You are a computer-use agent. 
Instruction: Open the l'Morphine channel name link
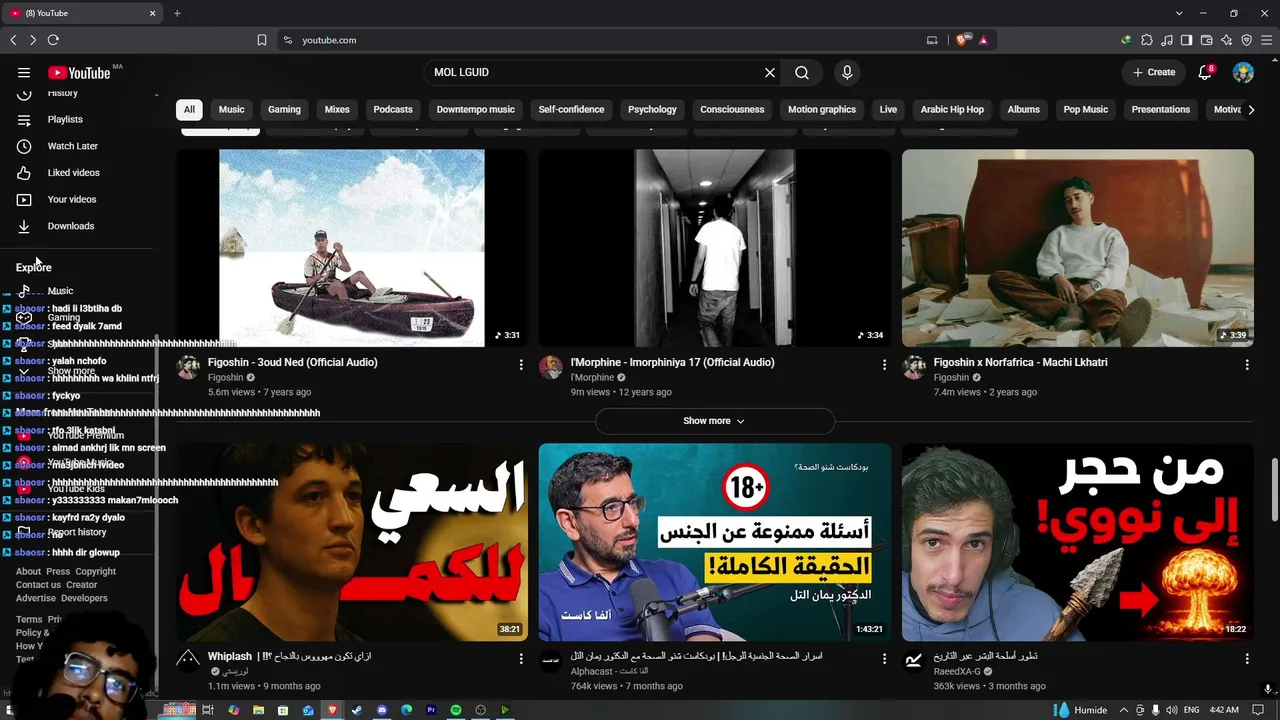click(592, 378)
